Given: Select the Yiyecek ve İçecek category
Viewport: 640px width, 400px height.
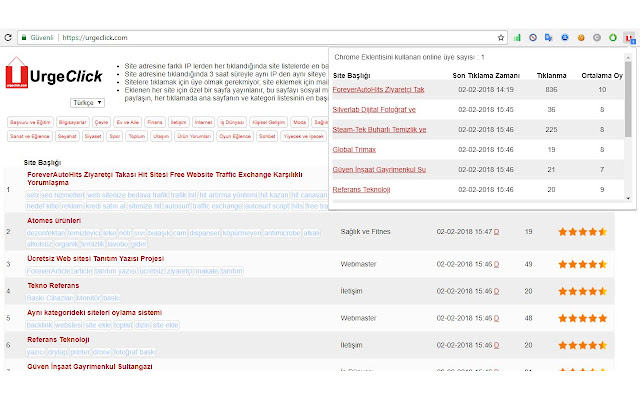Looking at the screenshot, I should tap(304, 136).
